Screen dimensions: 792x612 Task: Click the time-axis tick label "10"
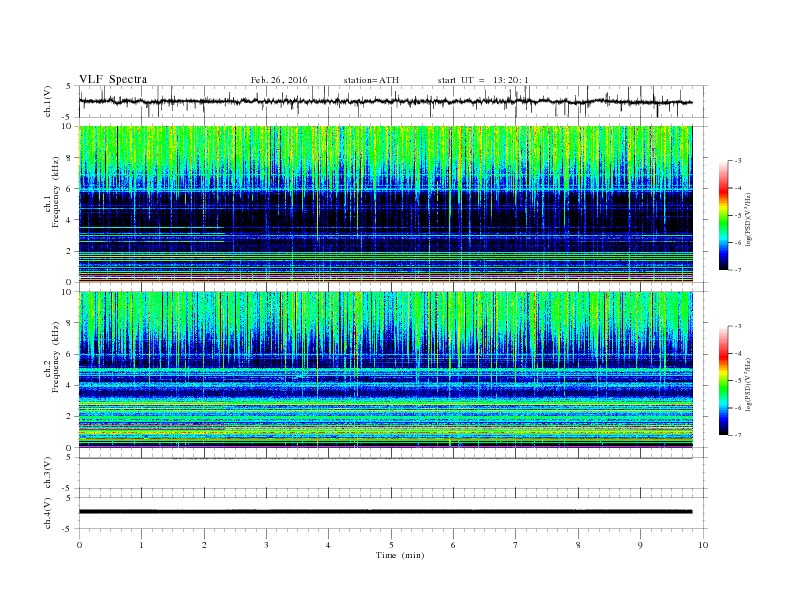[x=703, y=545]
